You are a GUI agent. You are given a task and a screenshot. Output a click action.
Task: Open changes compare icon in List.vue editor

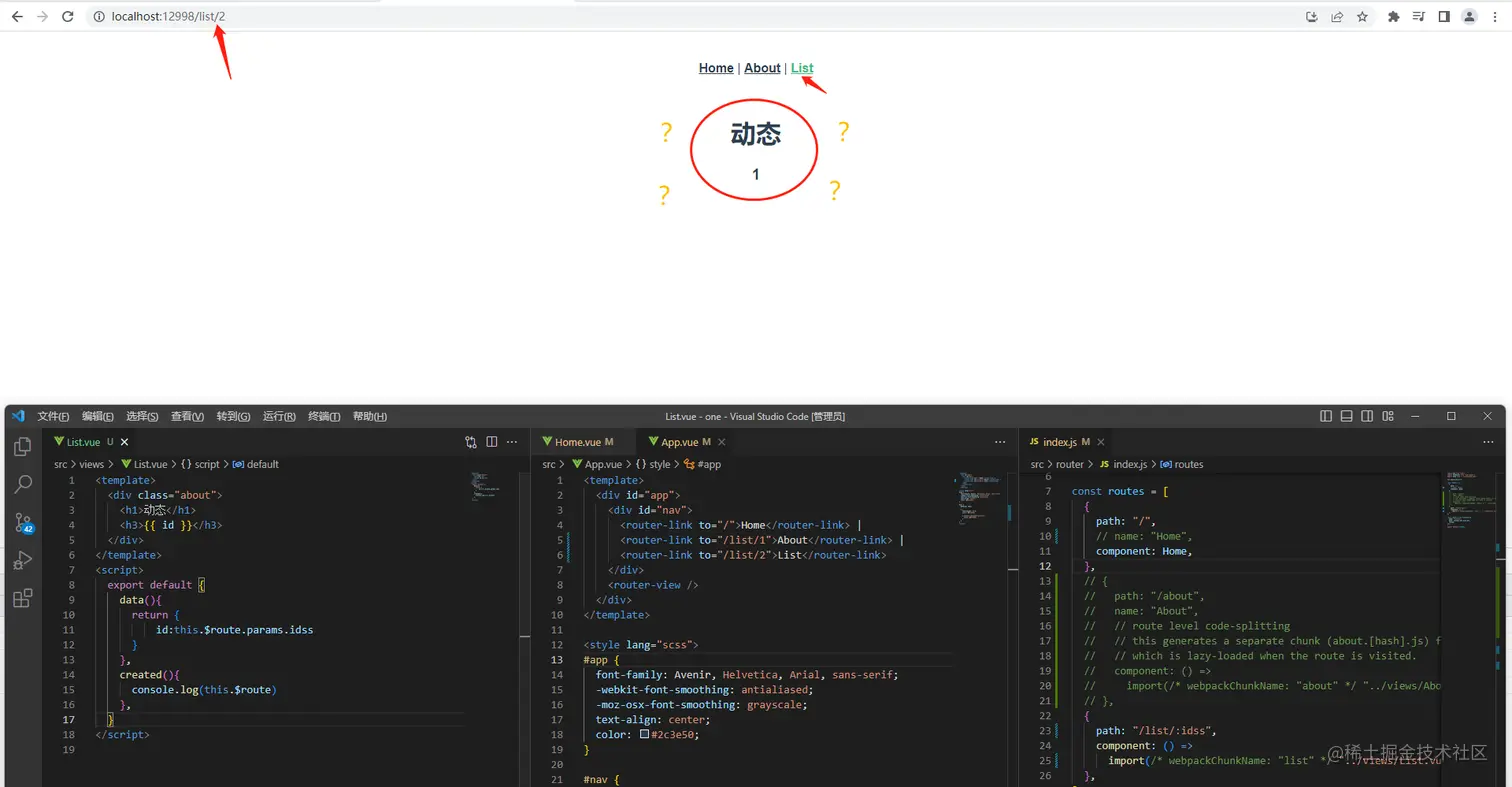(x=470, y=442)
